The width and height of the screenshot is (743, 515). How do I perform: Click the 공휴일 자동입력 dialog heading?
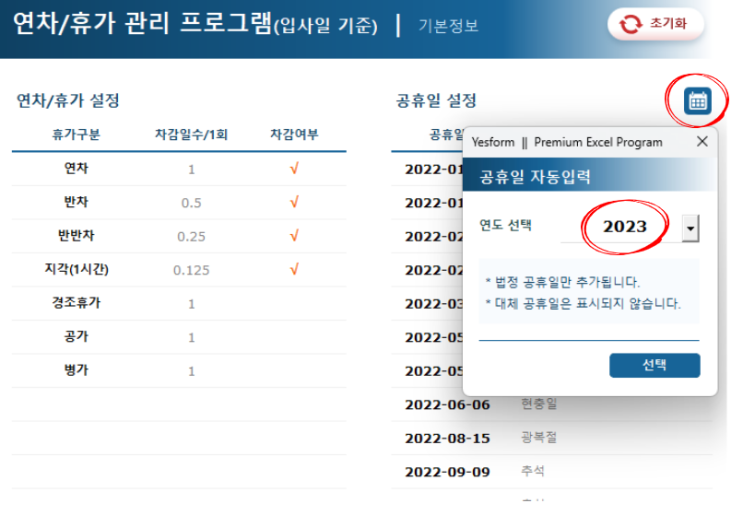point(535,177)
